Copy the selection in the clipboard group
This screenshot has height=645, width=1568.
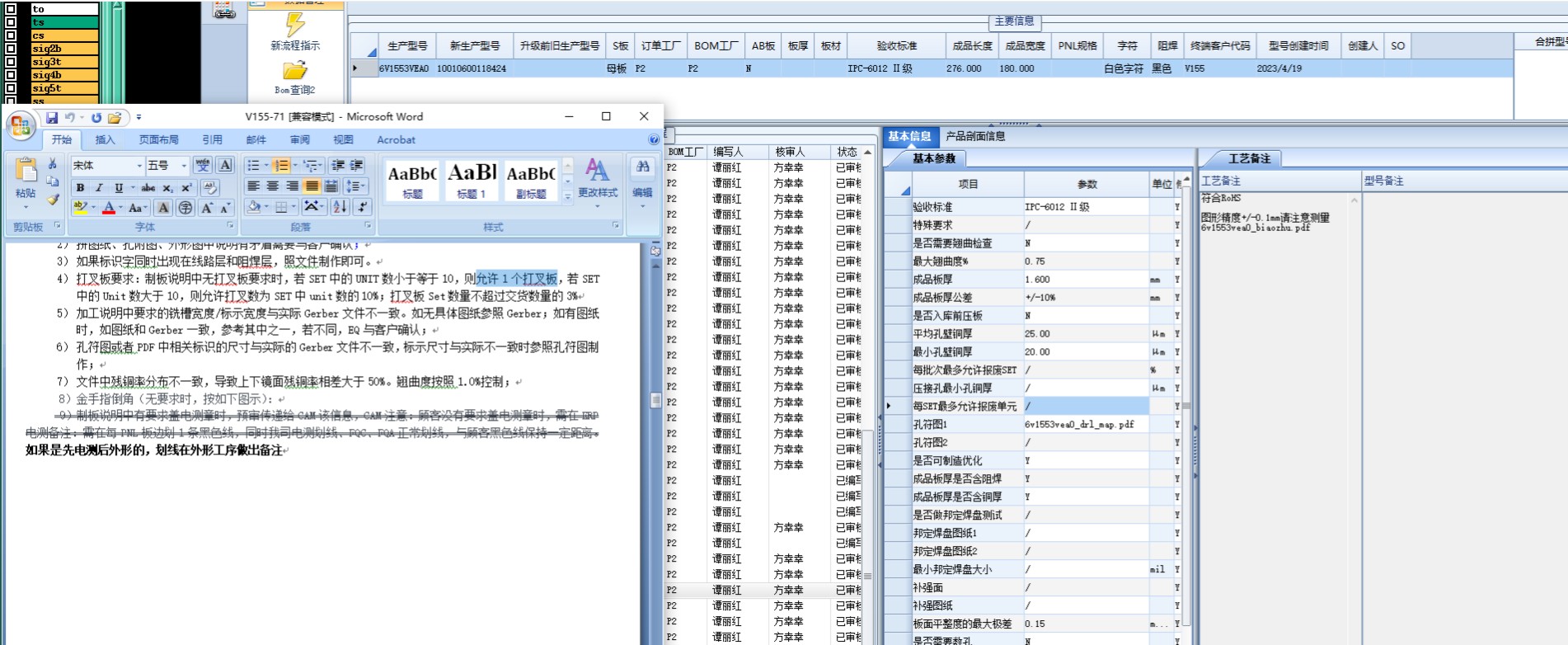coord(53,181)
